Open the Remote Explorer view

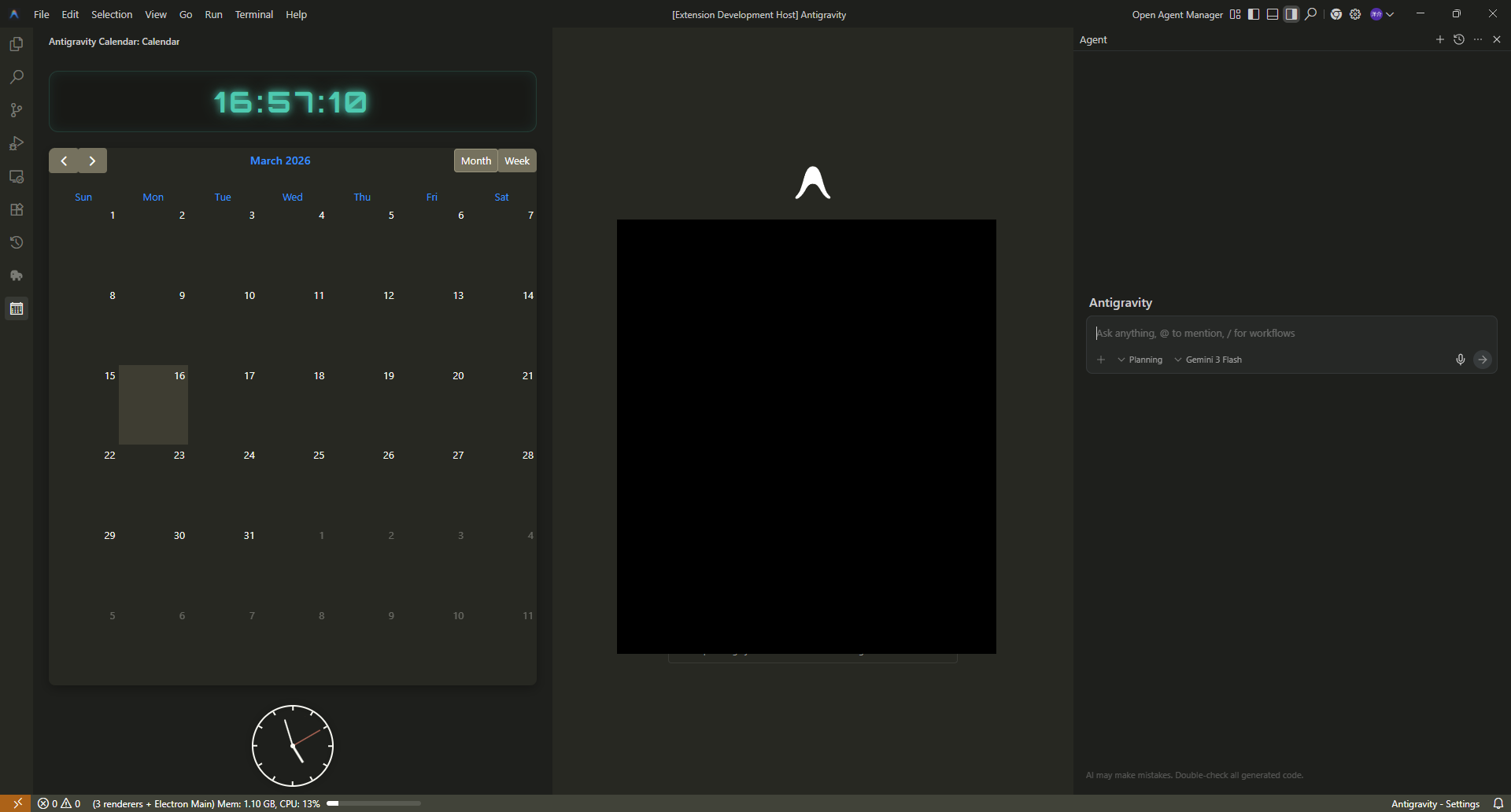(16, 176)
